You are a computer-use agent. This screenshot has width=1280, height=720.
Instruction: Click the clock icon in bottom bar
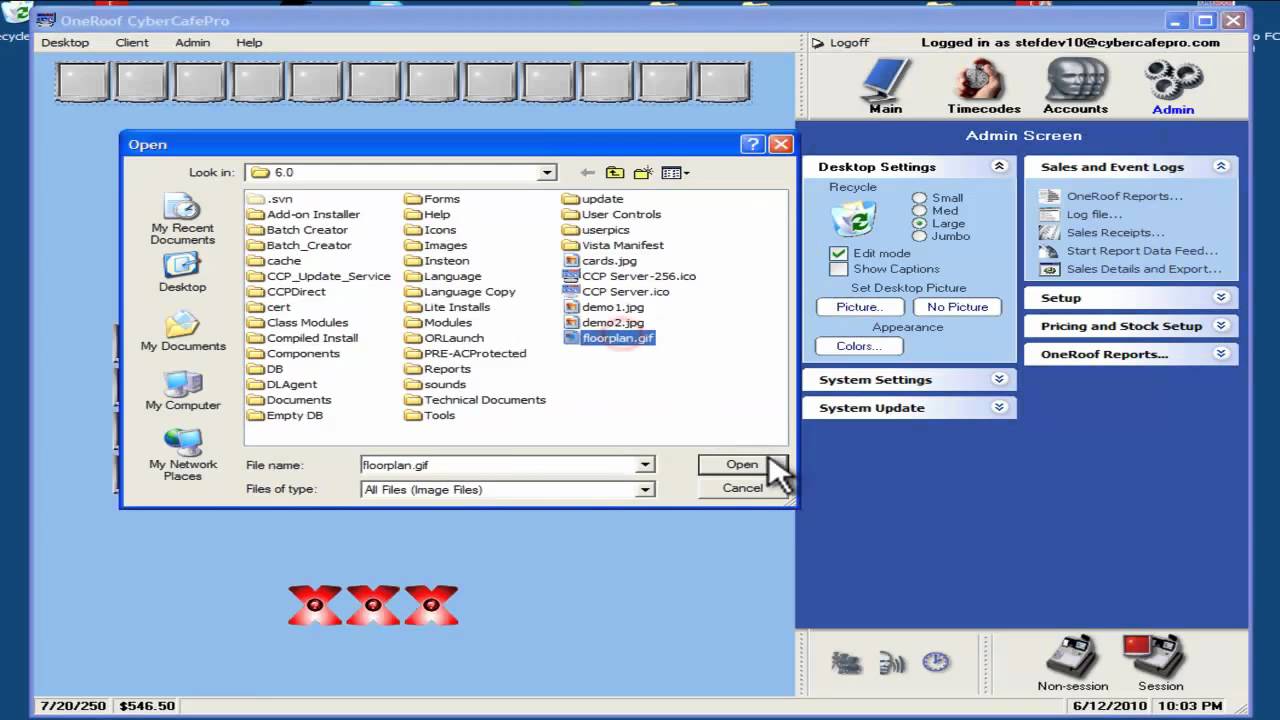(935, 662)
